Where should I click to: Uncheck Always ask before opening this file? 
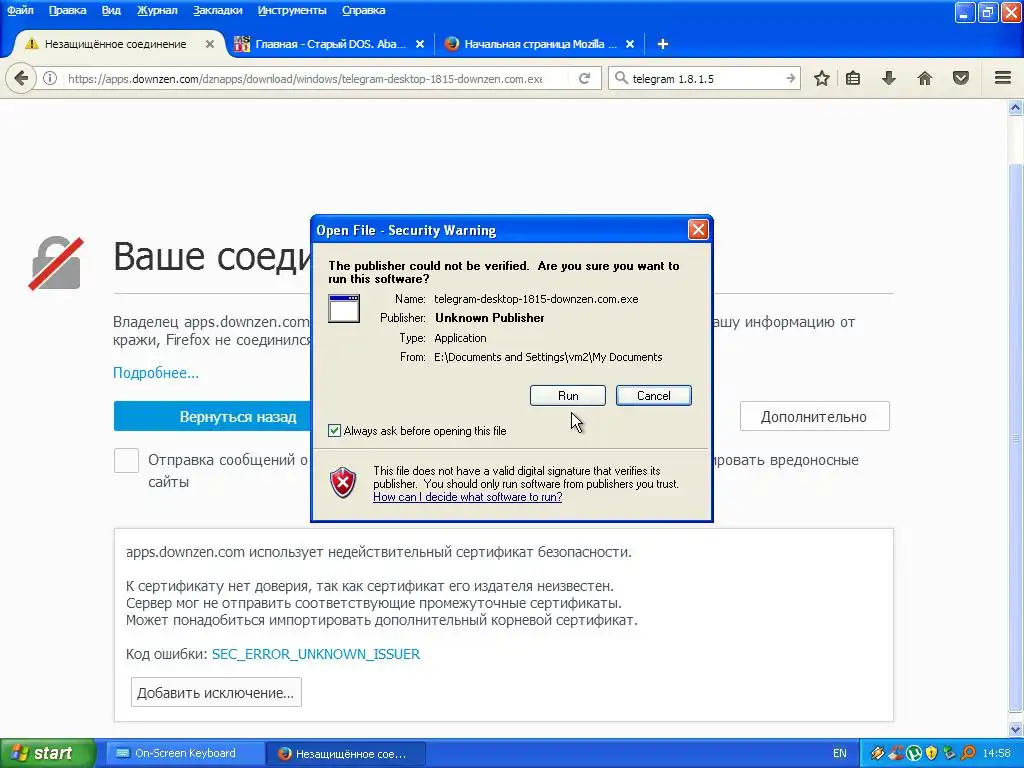[334, 431]
